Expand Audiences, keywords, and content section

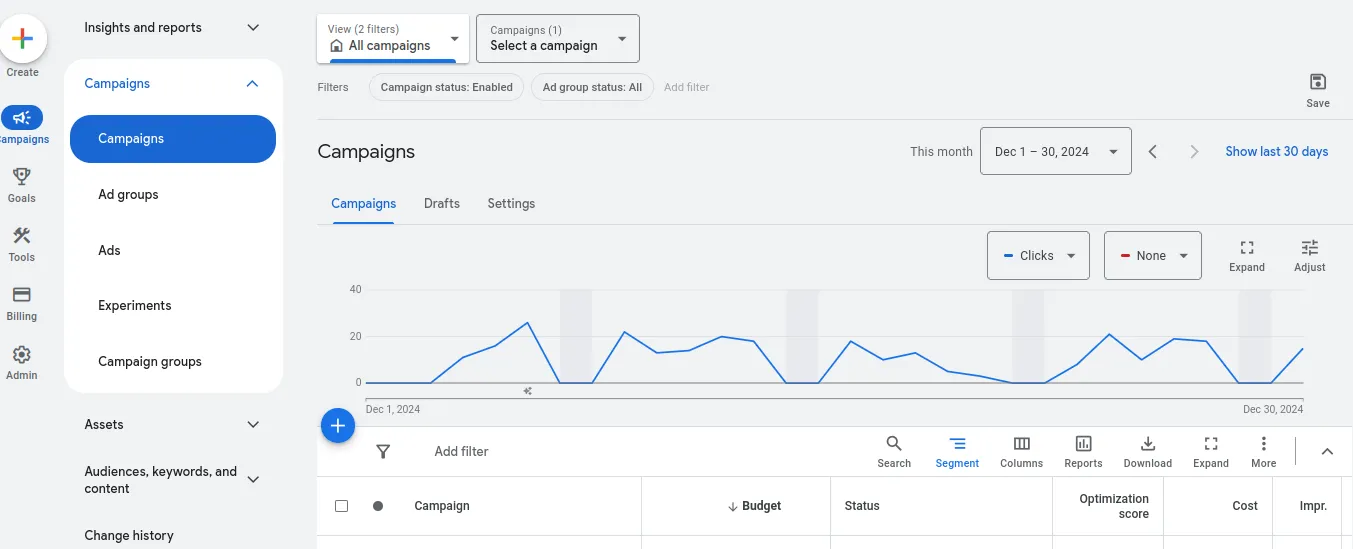pyautogui.click(x=253, y=480)
